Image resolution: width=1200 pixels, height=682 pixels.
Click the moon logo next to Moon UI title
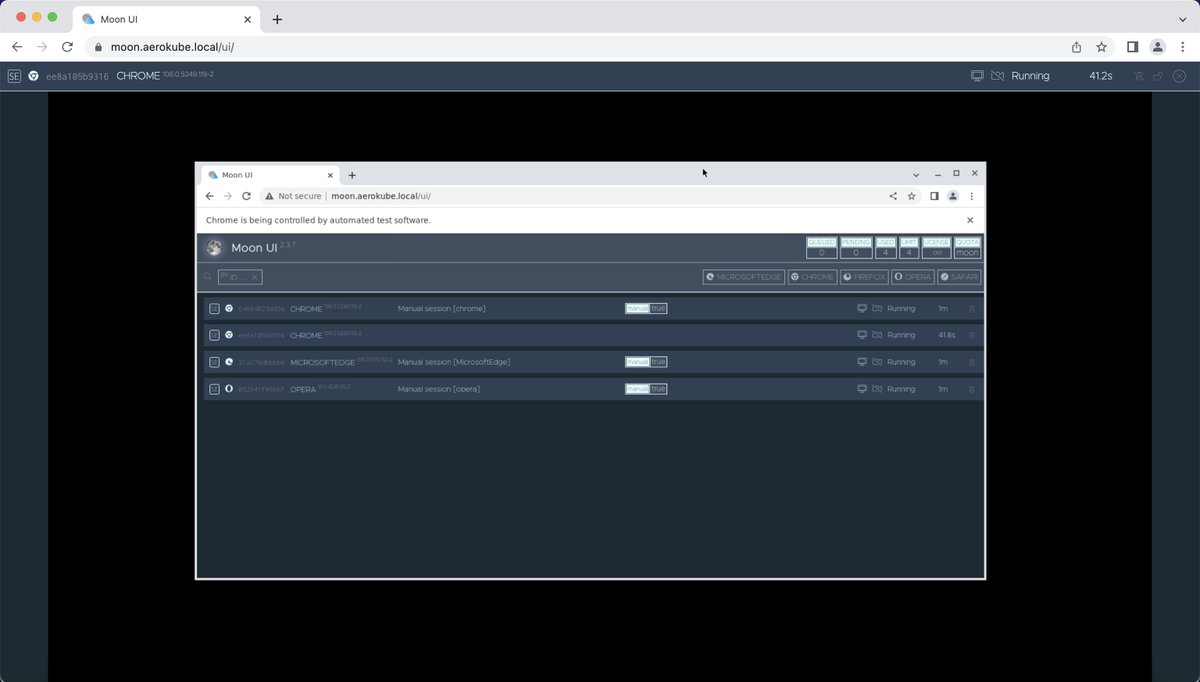(214, 248)
